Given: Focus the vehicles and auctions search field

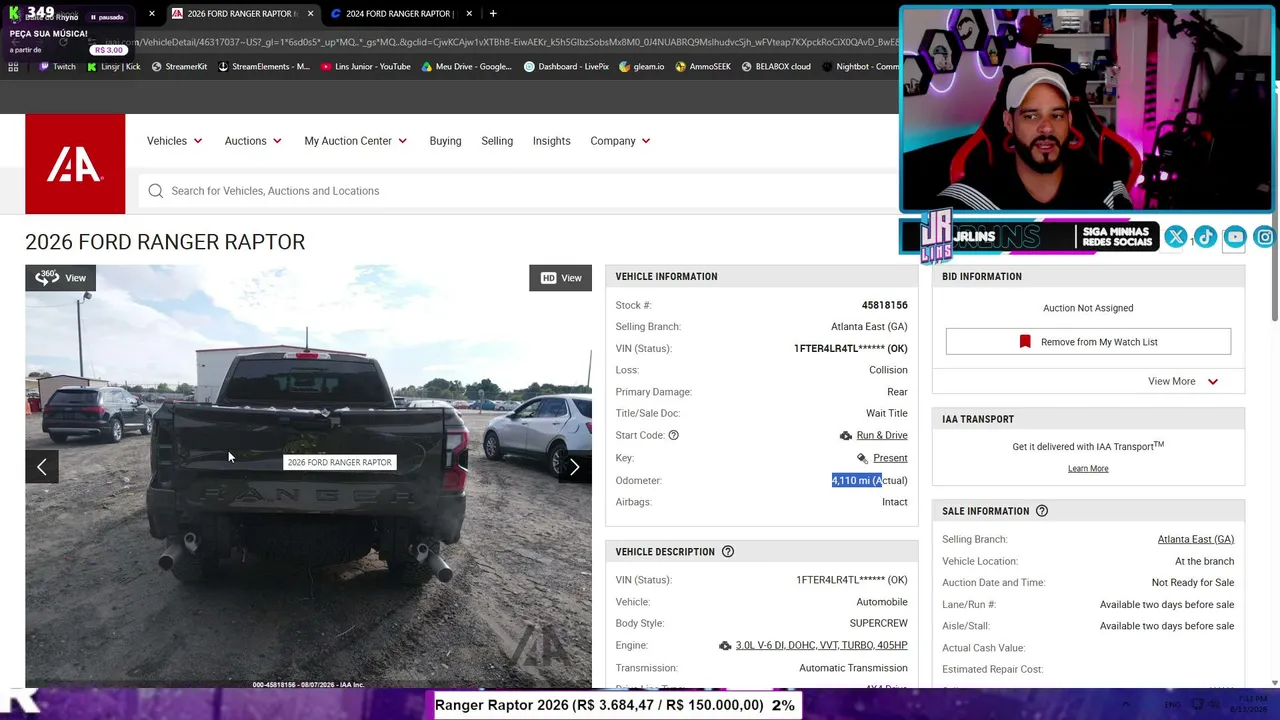Looking at the screenshot, I should pos(520,191).
